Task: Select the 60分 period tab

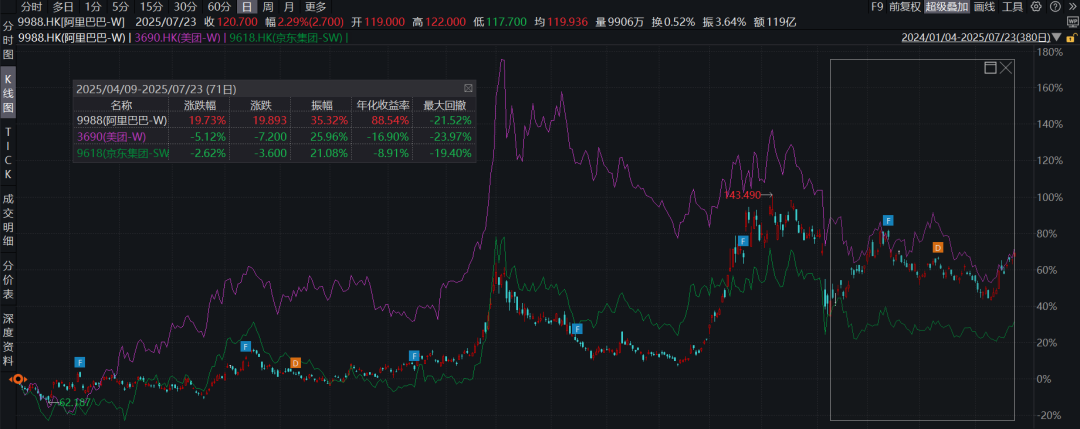Action: (218, 7)
